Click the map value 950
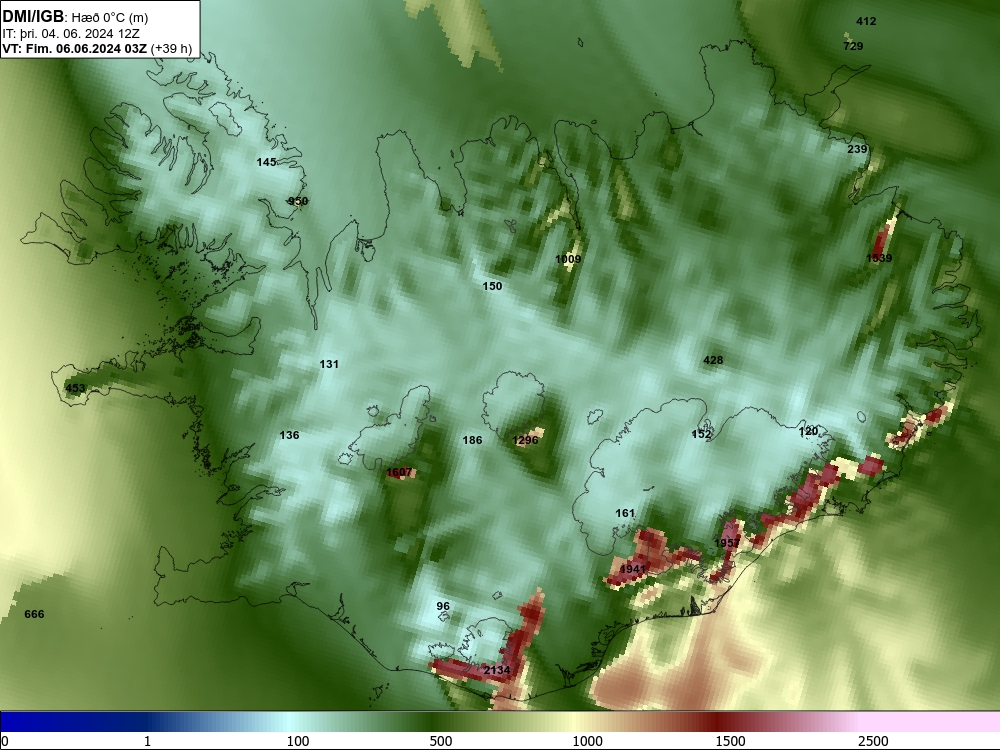 (x=298, y=202)
